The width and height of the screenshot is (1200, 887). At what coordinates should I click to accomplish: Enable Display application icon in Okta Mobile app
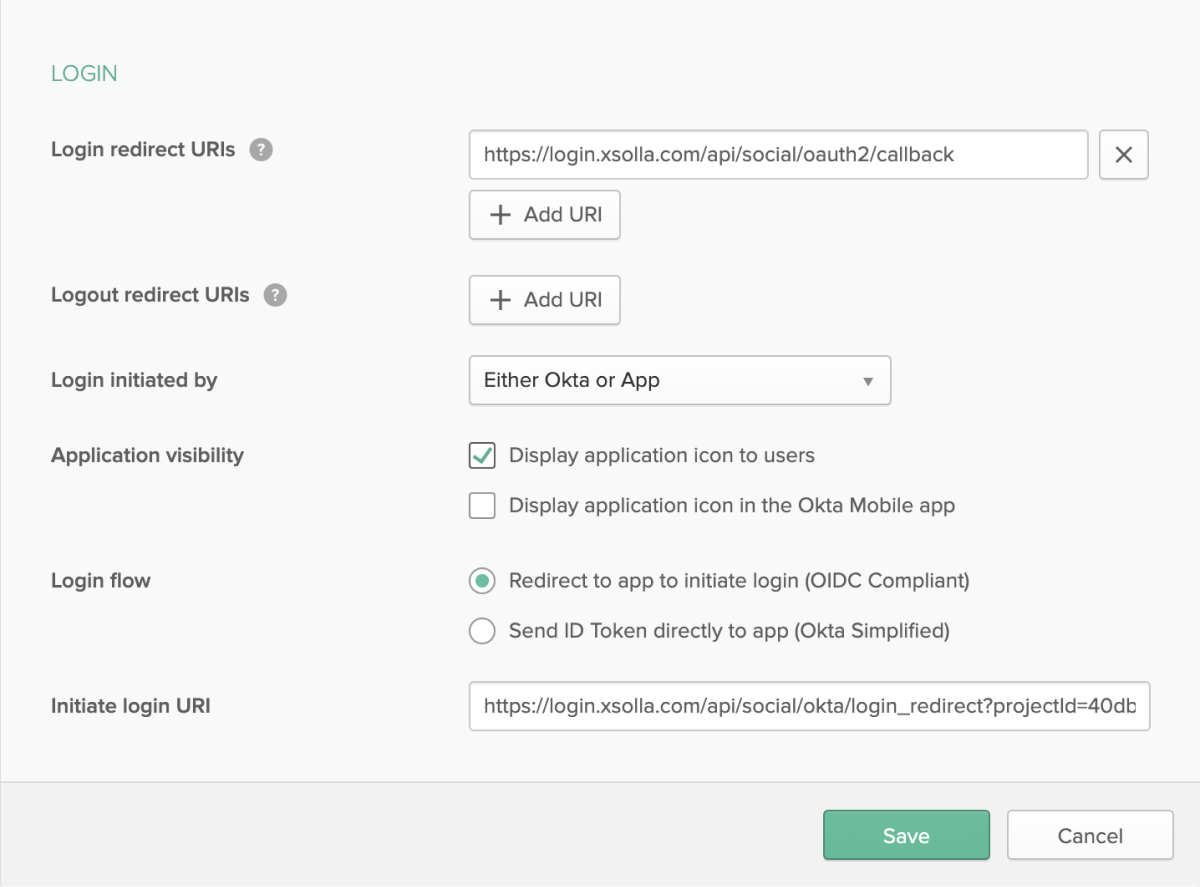tap(482, 506)
